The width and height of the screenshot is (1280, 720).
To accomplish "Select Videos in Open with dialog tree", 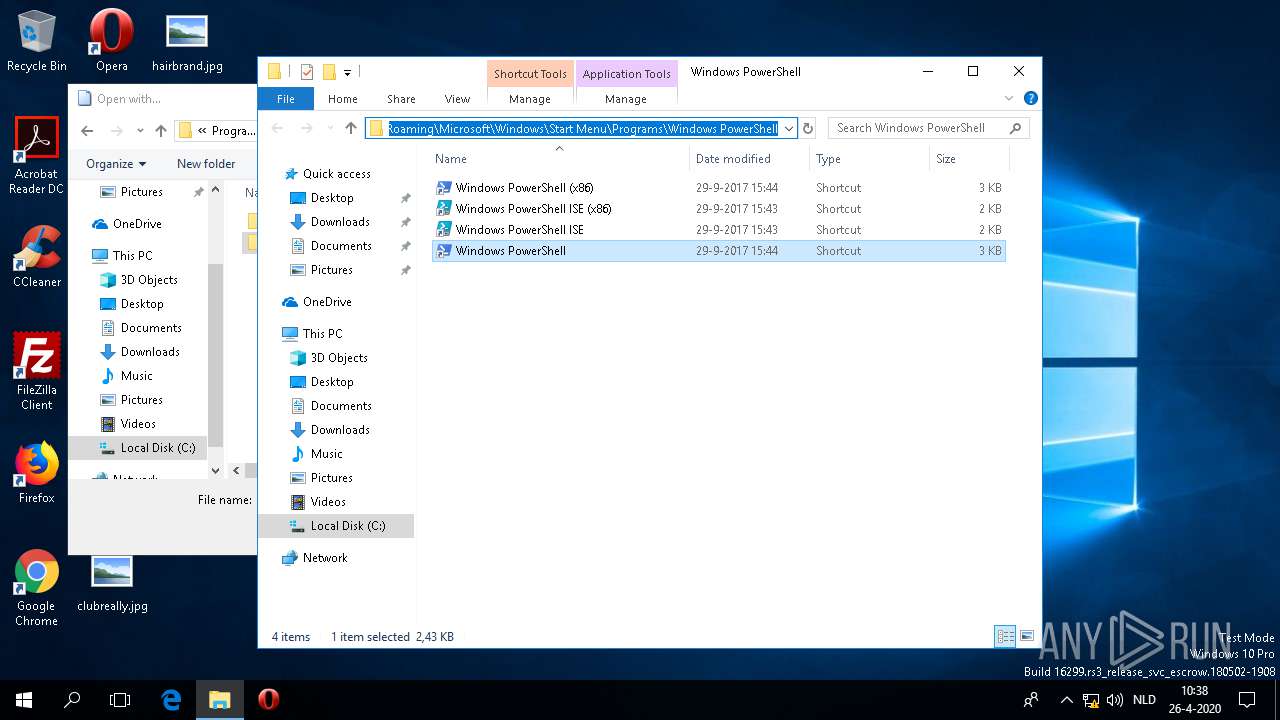I will tap(138, 424).
